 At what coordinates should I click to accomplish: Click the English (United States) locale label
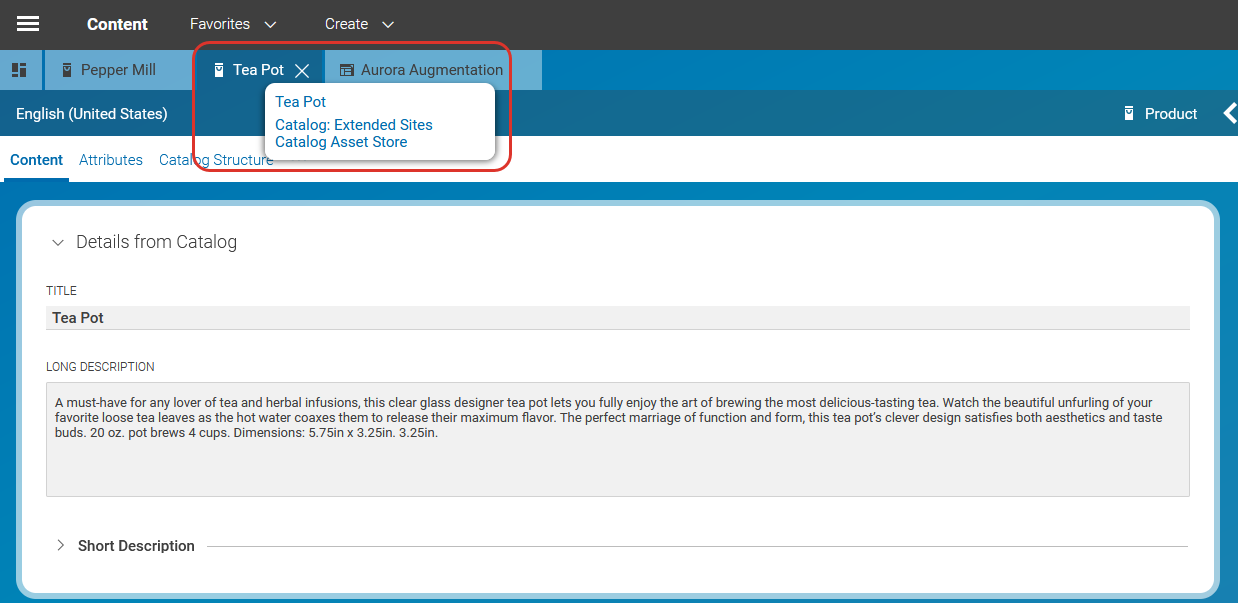tap(92, 114)
